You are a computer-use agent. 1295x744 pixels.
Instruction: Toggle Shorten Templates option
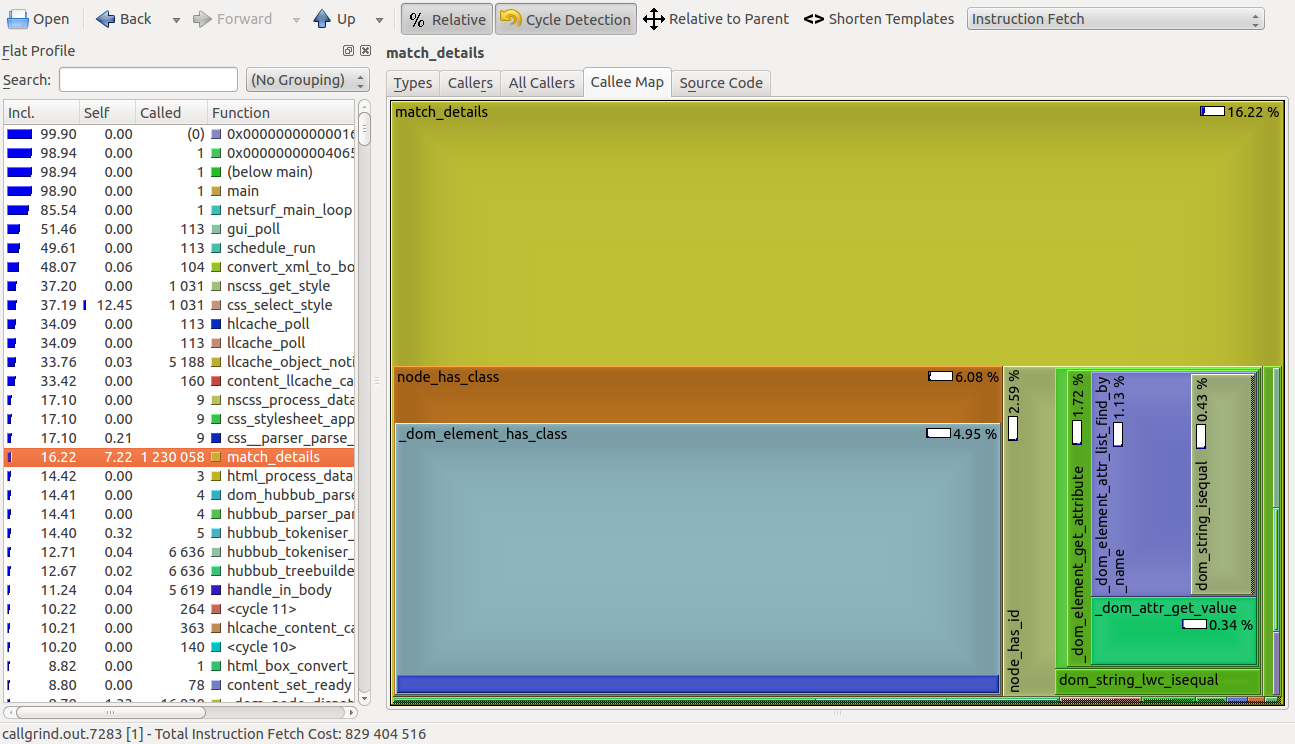879,19
